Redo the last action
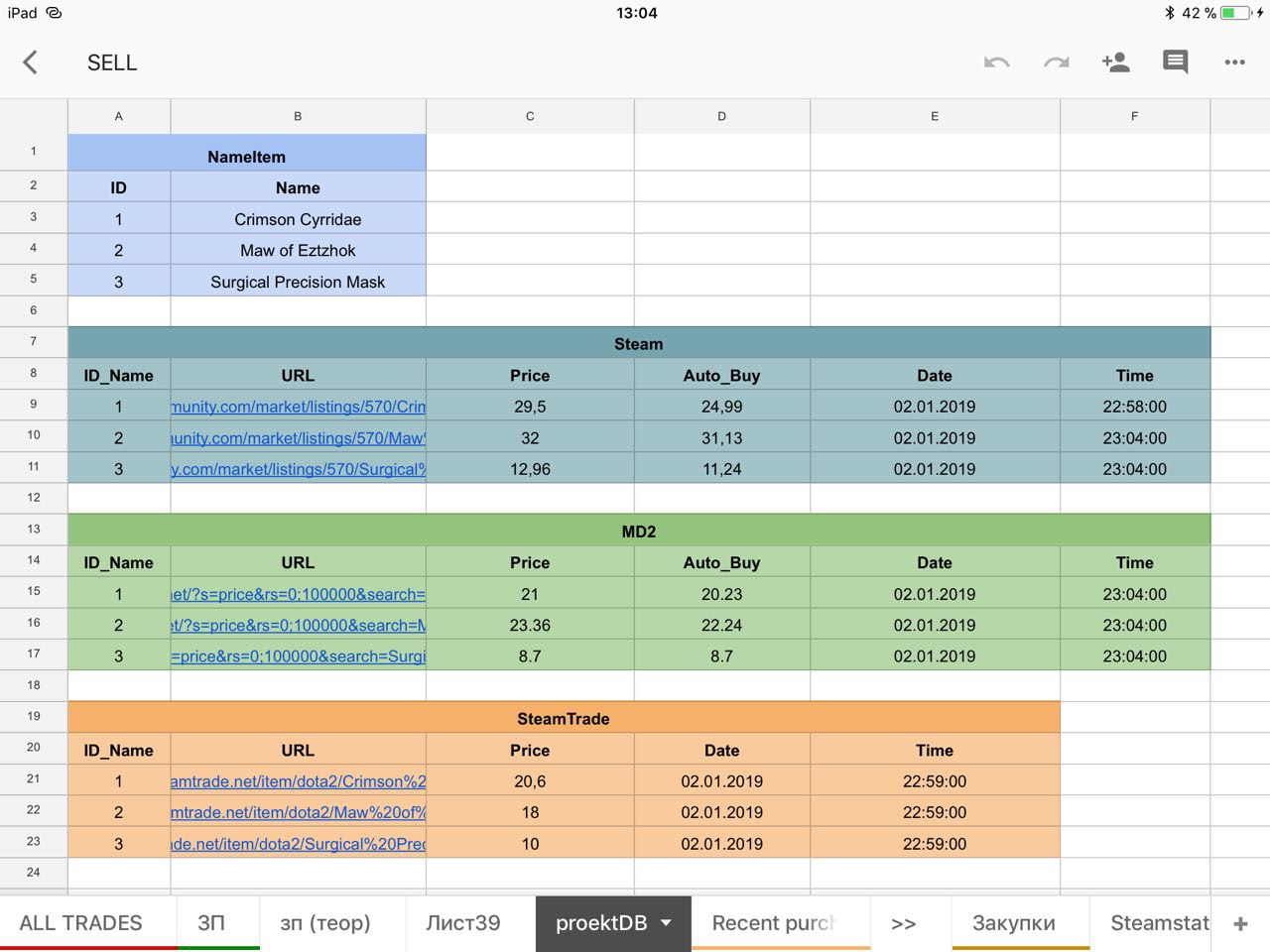 coord(1056,62)
